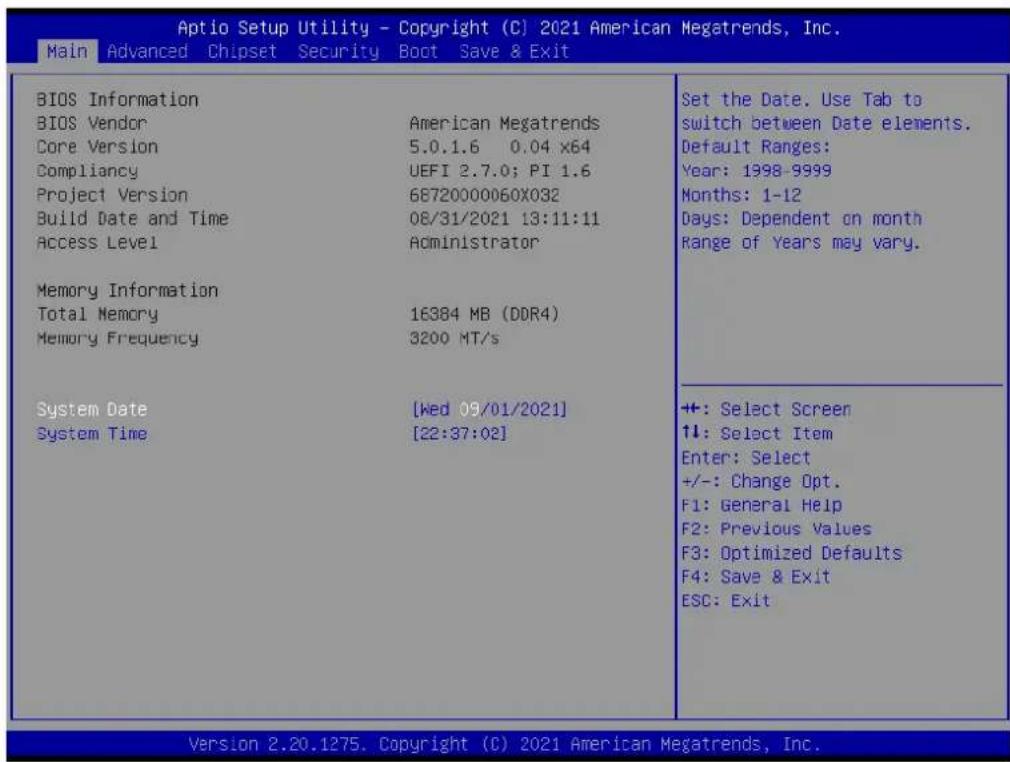Open the Advanced tab
The width and height of the screenshot is (1010, 762).
(147, 52)
